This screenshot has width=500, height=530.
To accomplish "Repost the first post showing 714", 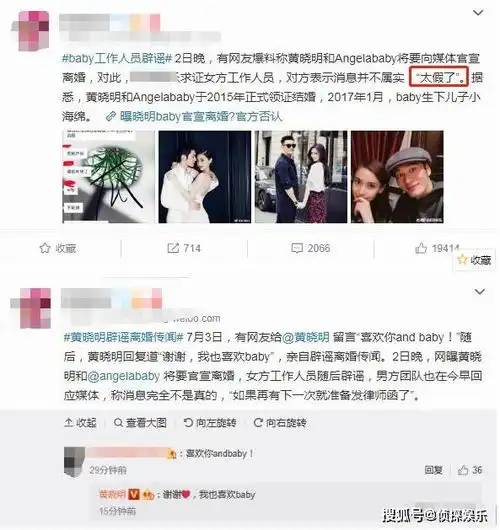I will 184,248.
